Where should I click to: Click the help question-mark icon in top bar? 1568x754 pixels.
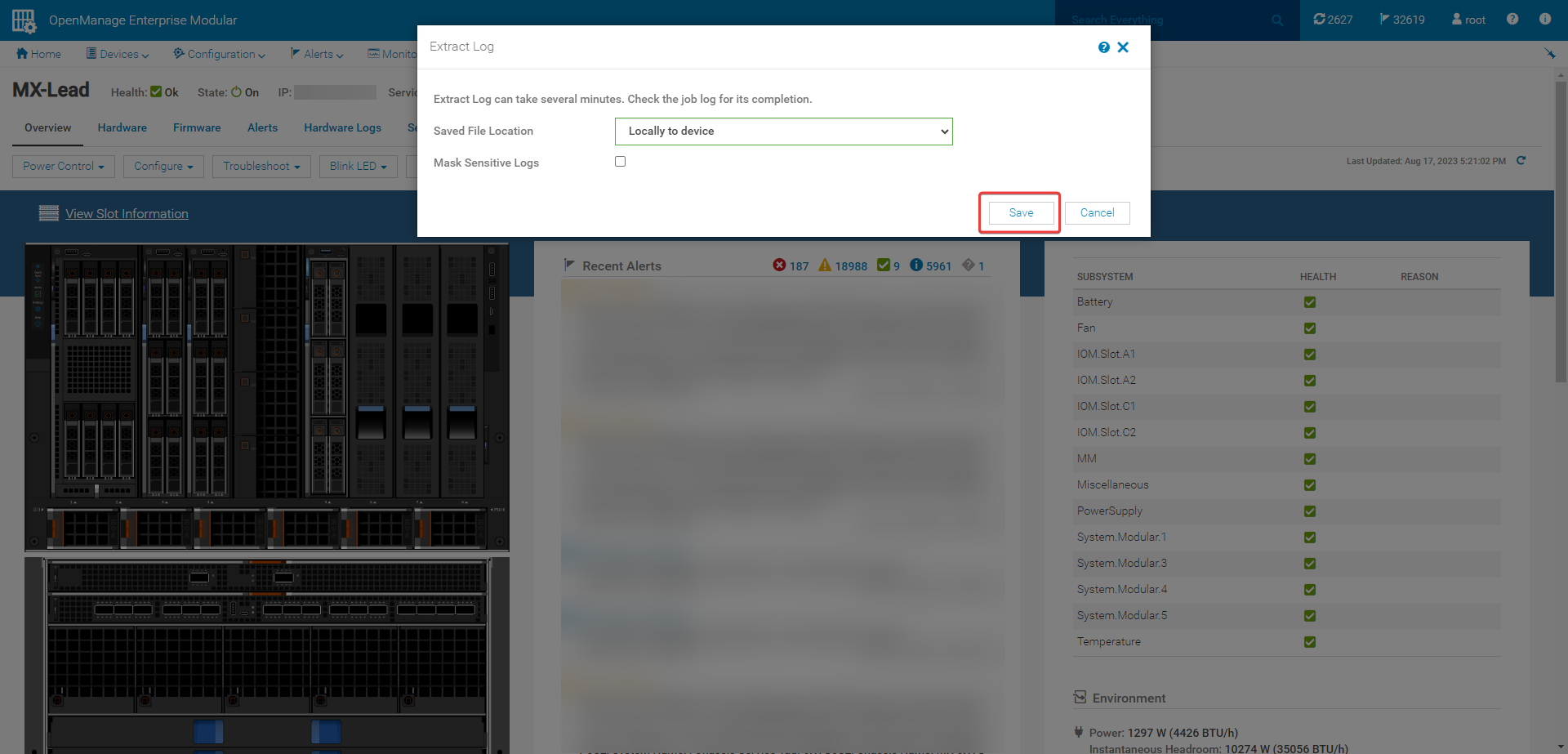pos(1512,19)
